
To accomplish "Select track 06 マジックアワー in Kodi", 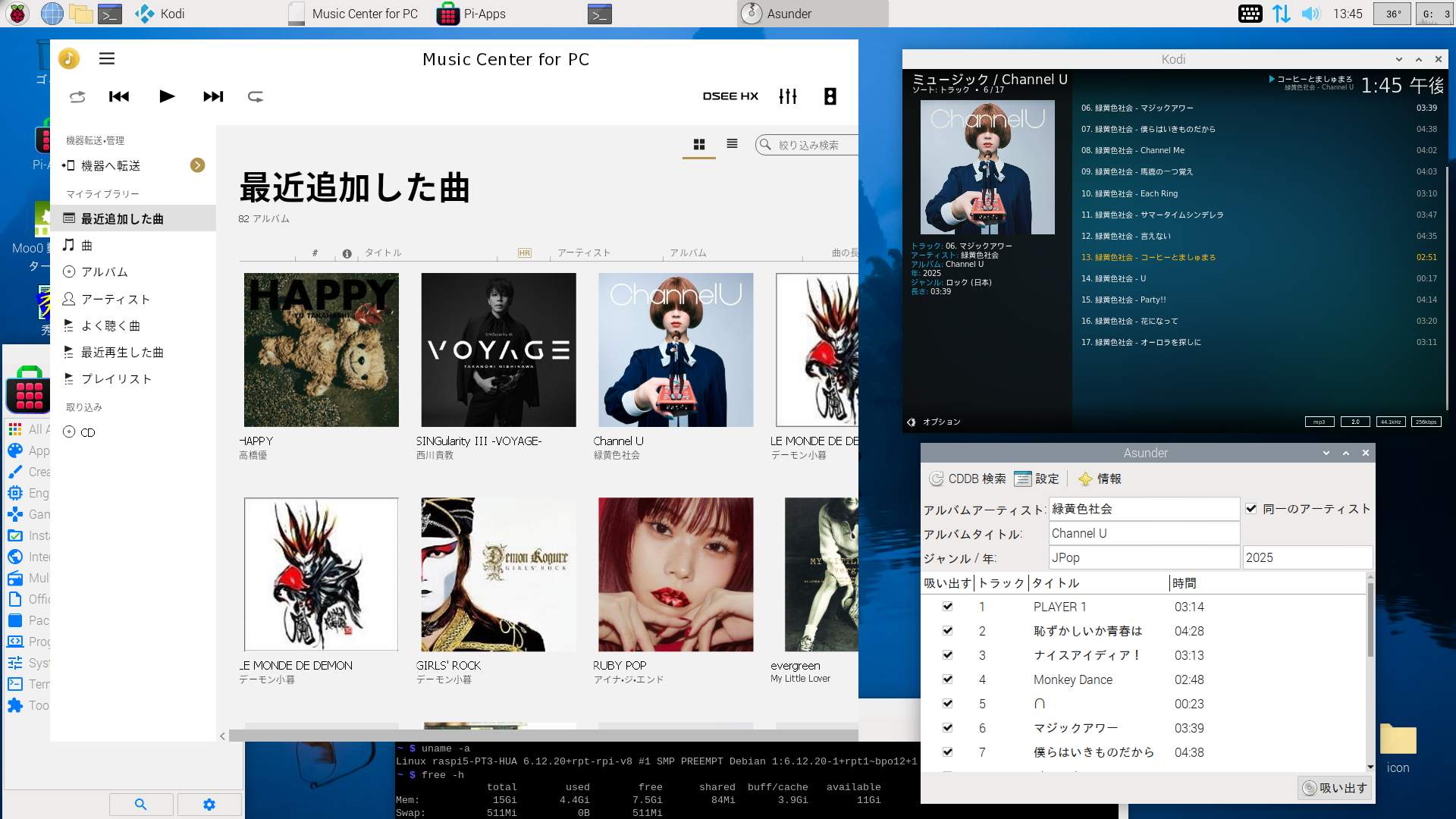I will [x=1259, y=108].
